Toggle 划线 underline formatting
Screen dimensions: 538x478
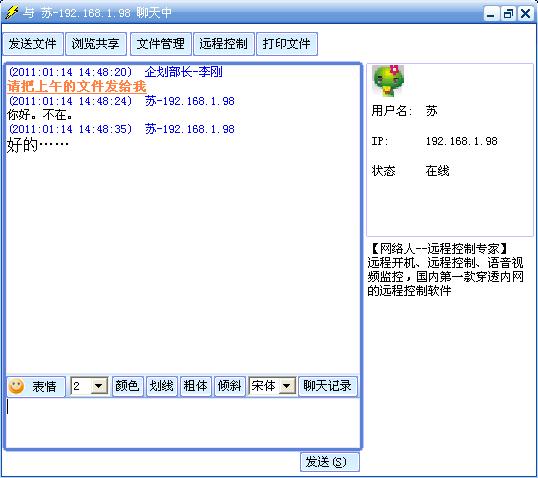(161, 386)
